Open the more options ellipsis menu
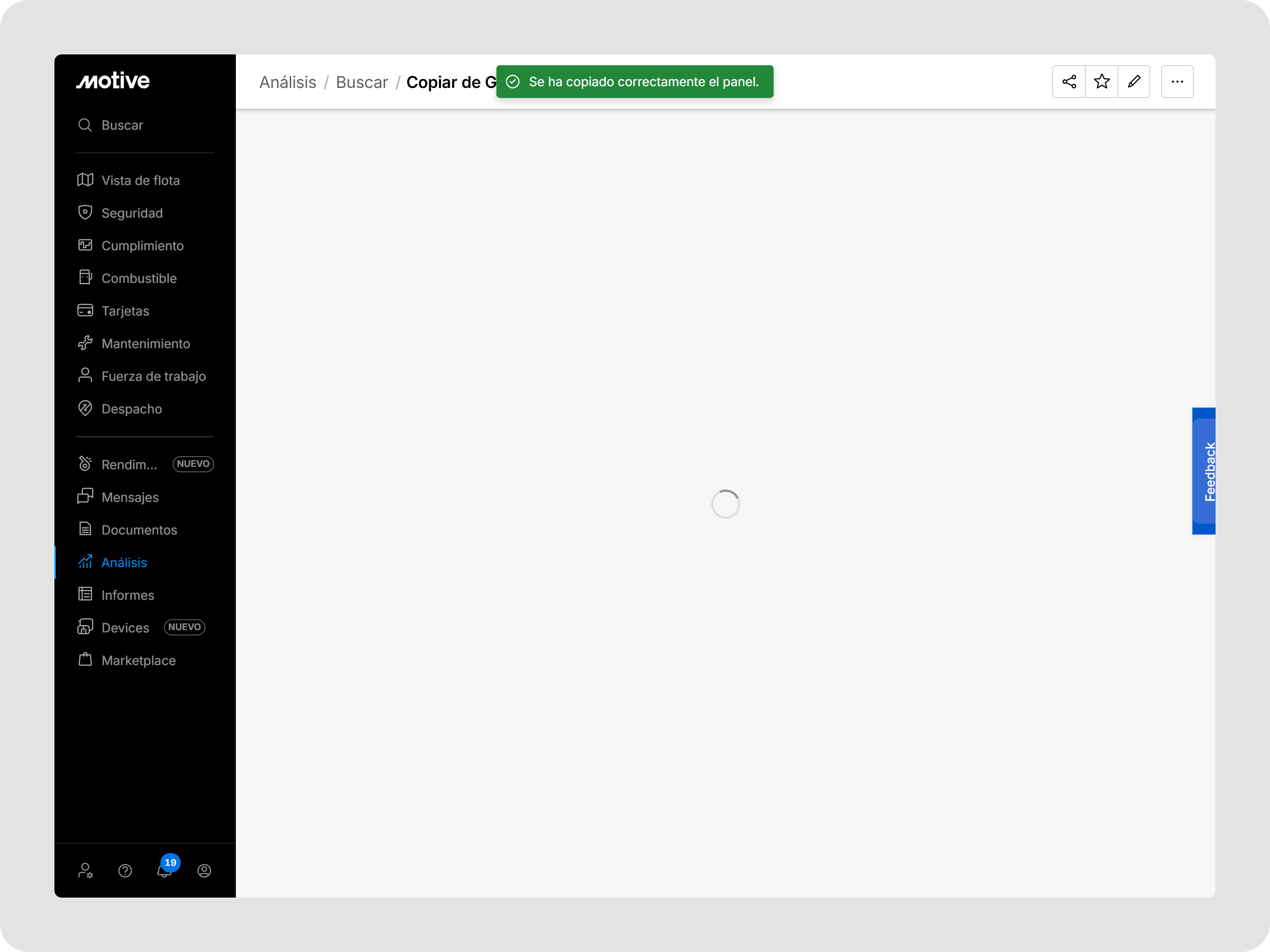This screenshot has height=952, width=1270. click(1177, 82)
